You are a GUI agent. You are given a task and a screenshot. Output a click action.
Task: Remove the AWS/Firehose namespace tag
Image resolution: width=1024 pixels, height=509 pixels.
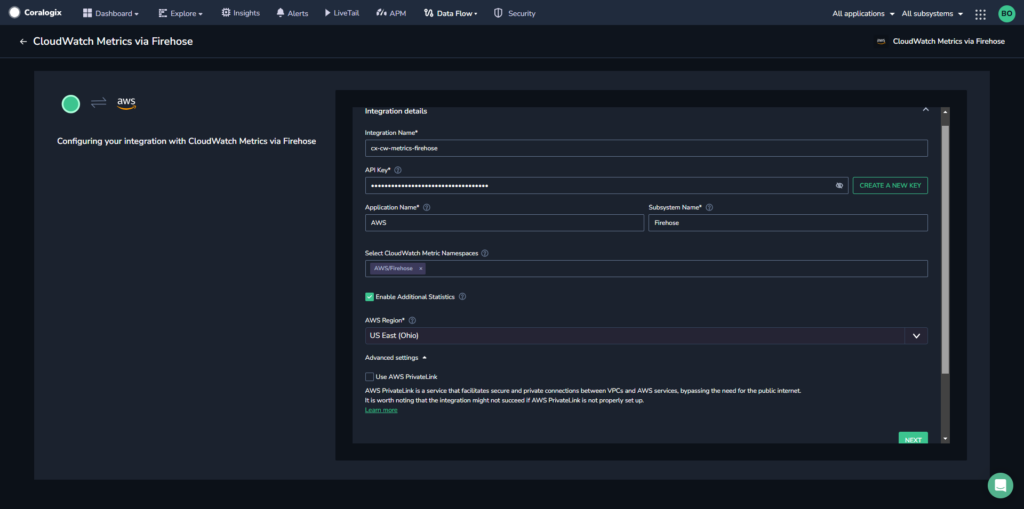(421, 269)
